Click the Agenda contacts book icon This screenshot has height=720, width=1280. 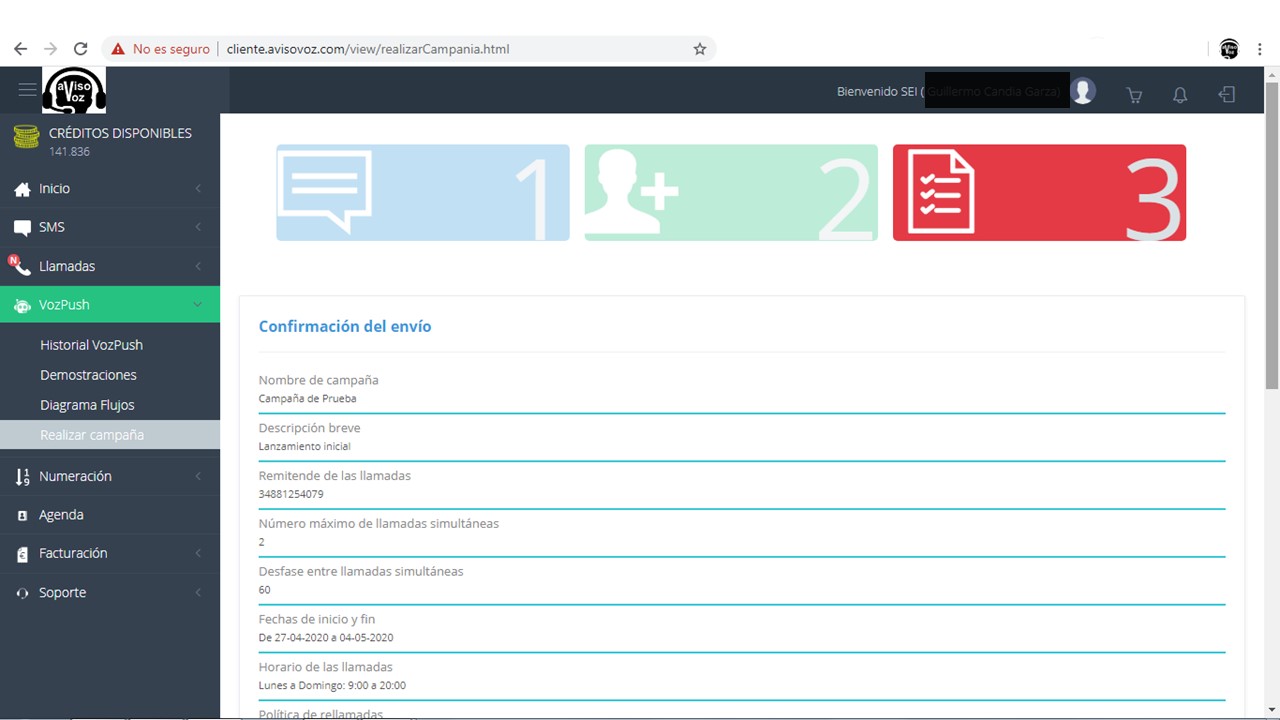22,516
